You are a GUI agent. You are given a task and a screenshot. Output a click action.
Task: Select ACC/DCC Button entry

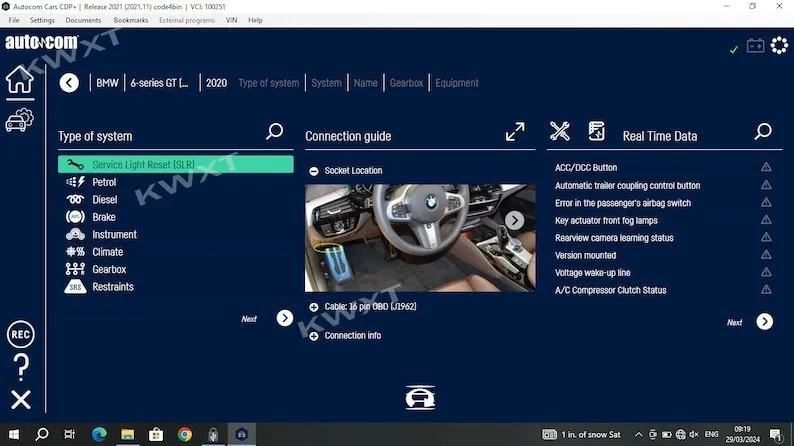pos(586,168)
